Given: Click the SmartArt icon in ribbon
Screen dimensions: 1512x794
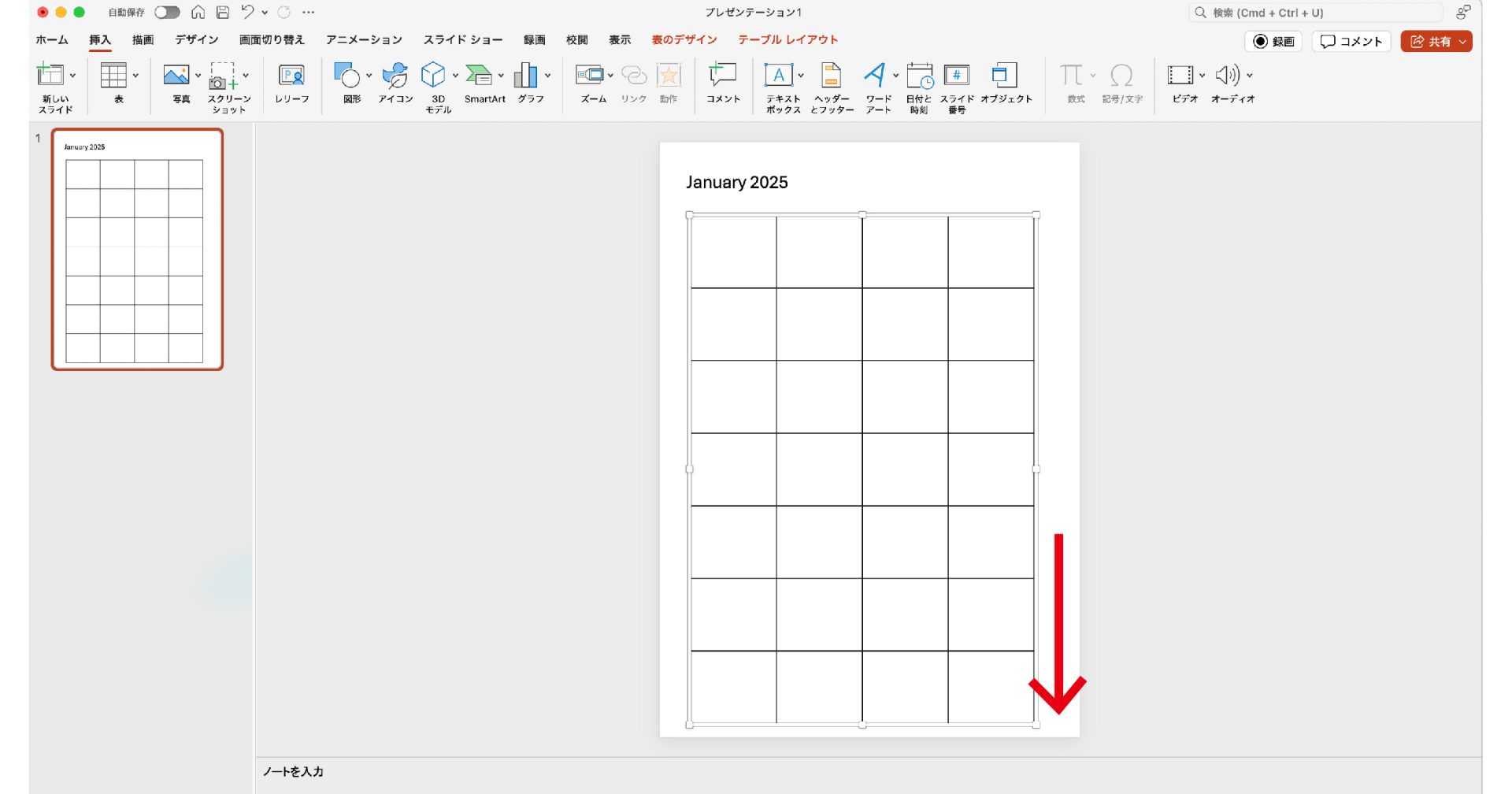Looking at the screenshot, I should [480, 76].
